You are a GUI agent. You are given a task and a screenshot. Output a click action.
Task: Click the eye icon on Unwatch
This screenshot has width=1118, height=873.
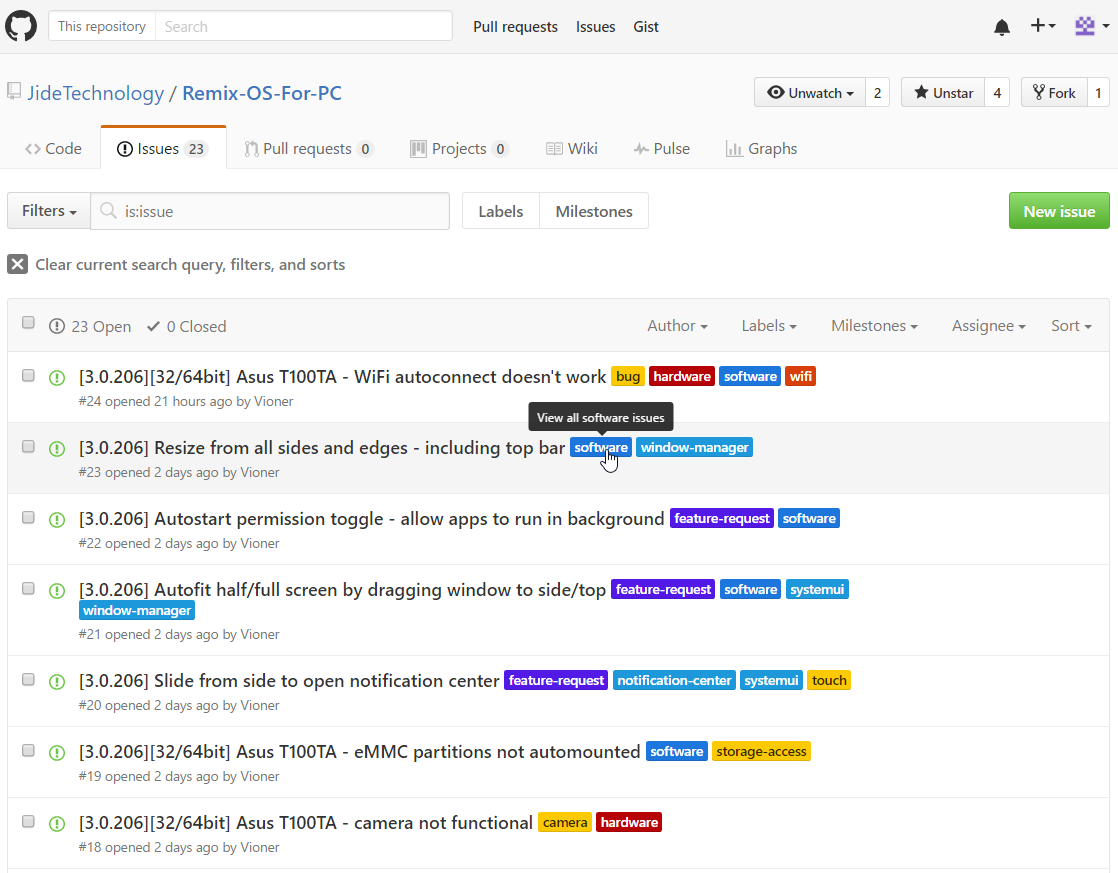775,92
